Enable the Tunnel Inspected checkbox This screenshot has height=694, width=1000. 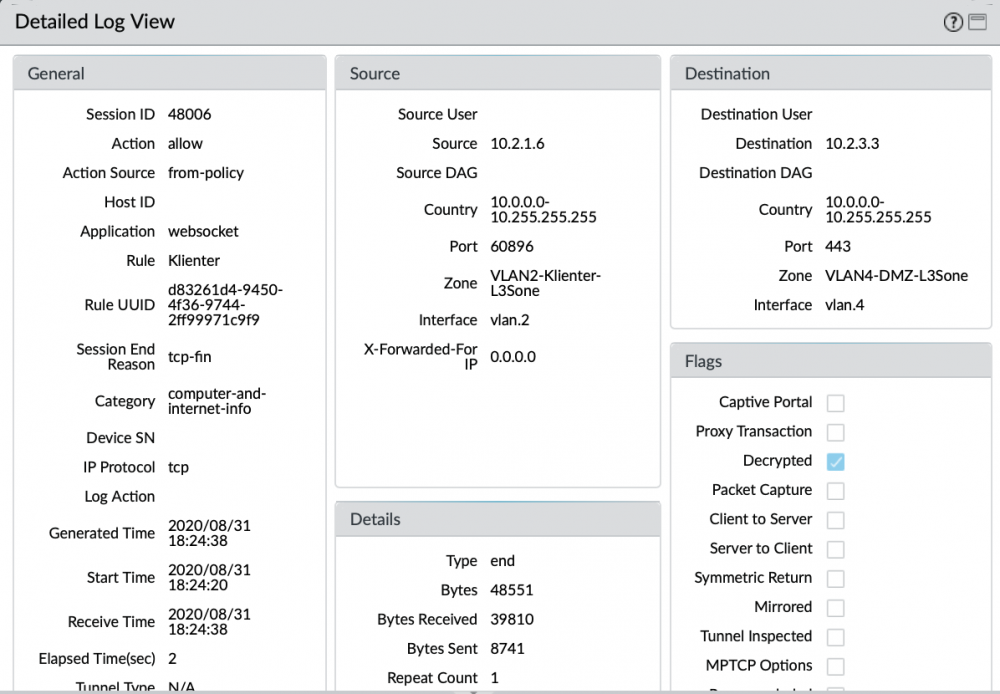(835, 637)
